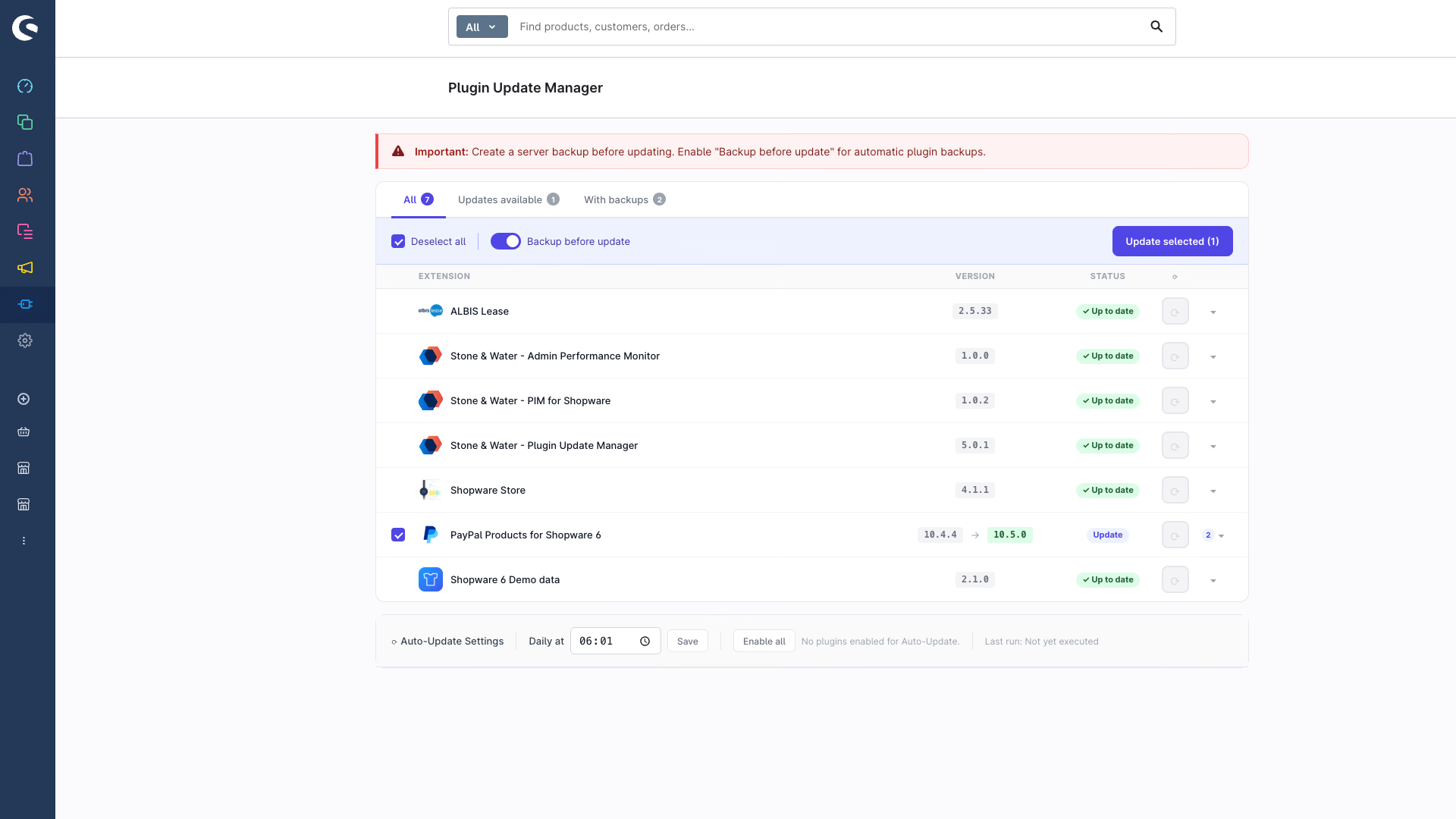Click the Shopware 6 Demo data name
The width and height of the screenshot is (1456, 819).
tap(505, 580)
